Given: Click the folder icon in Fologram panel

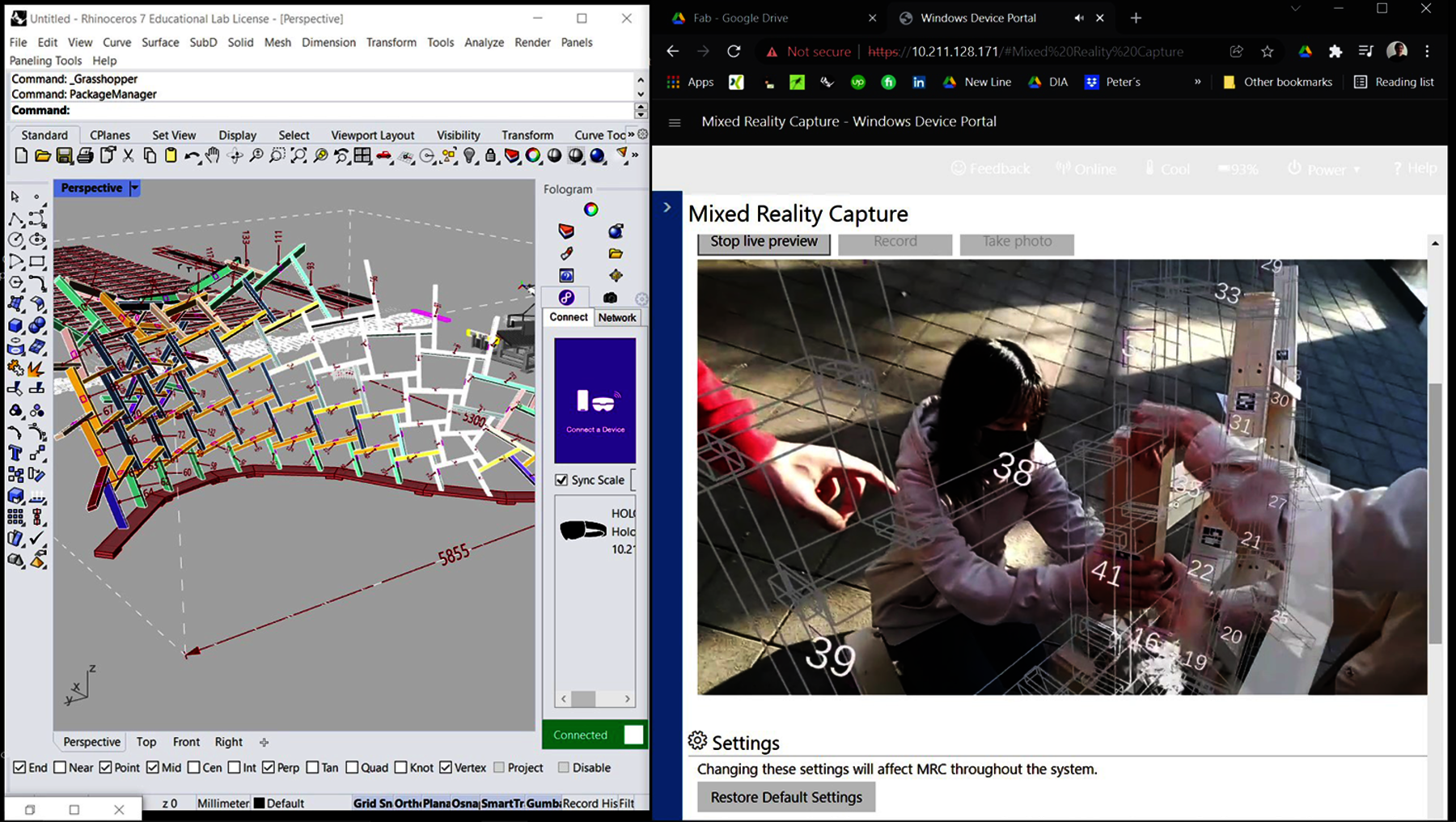Looking at the screenshot, I should pos(616,253).
